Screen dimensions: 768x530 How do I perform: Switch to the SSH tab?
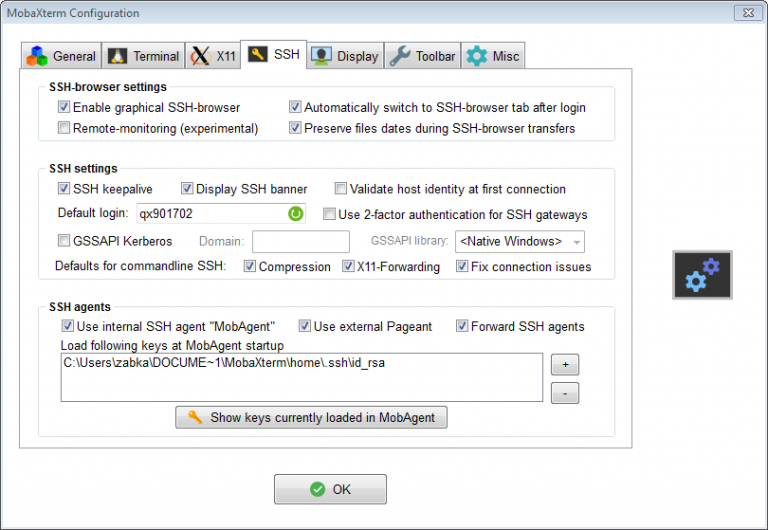[x=273, y=54]
